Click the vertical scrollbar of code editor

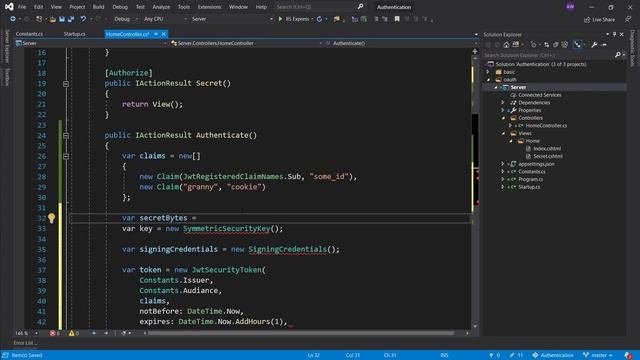(475, 192)
